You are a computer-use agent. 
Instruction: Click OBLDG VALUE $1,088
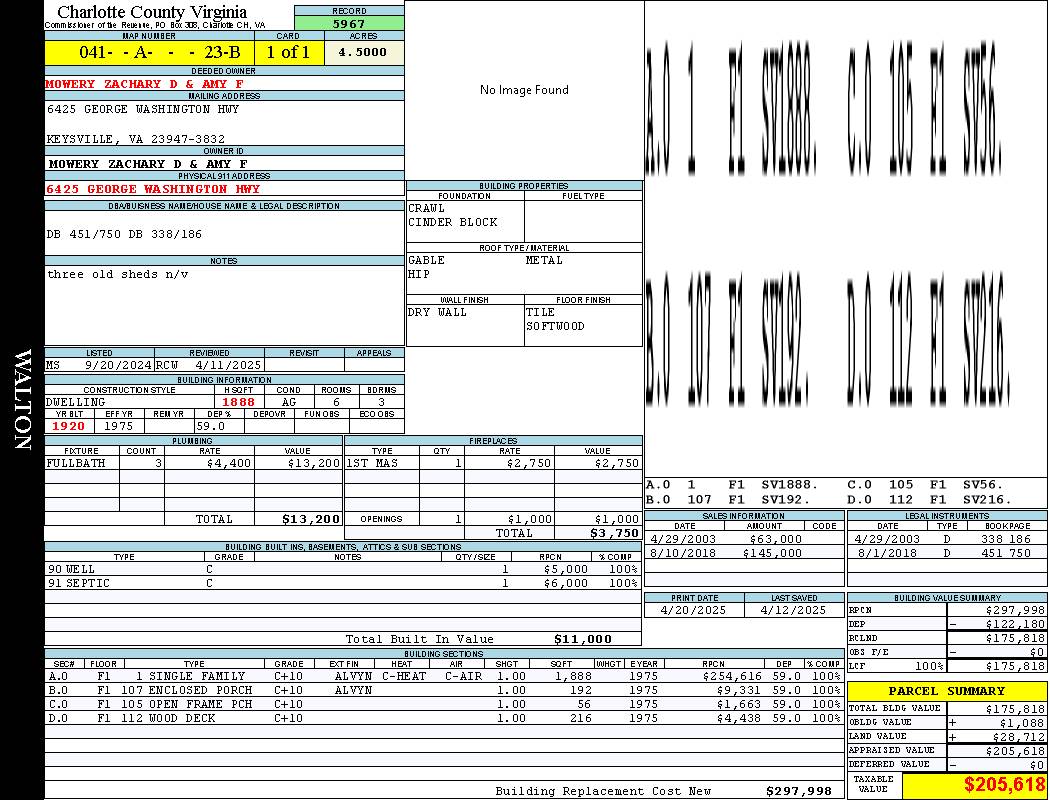point(1022,722)
